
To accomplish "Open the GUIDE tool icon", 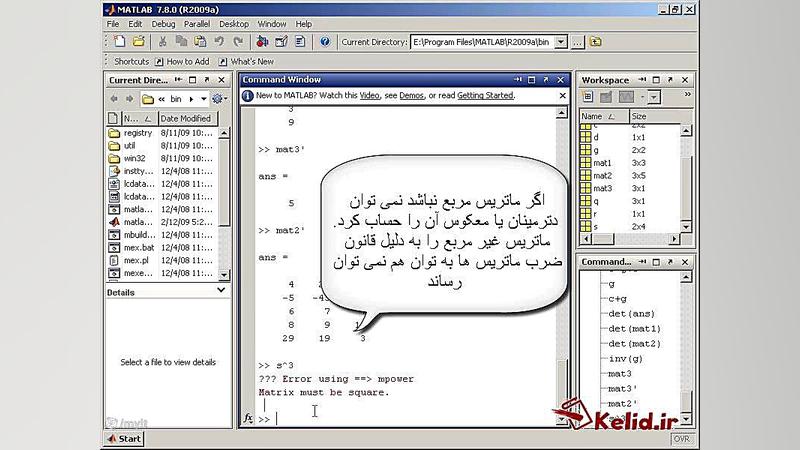I will (281, 42).
